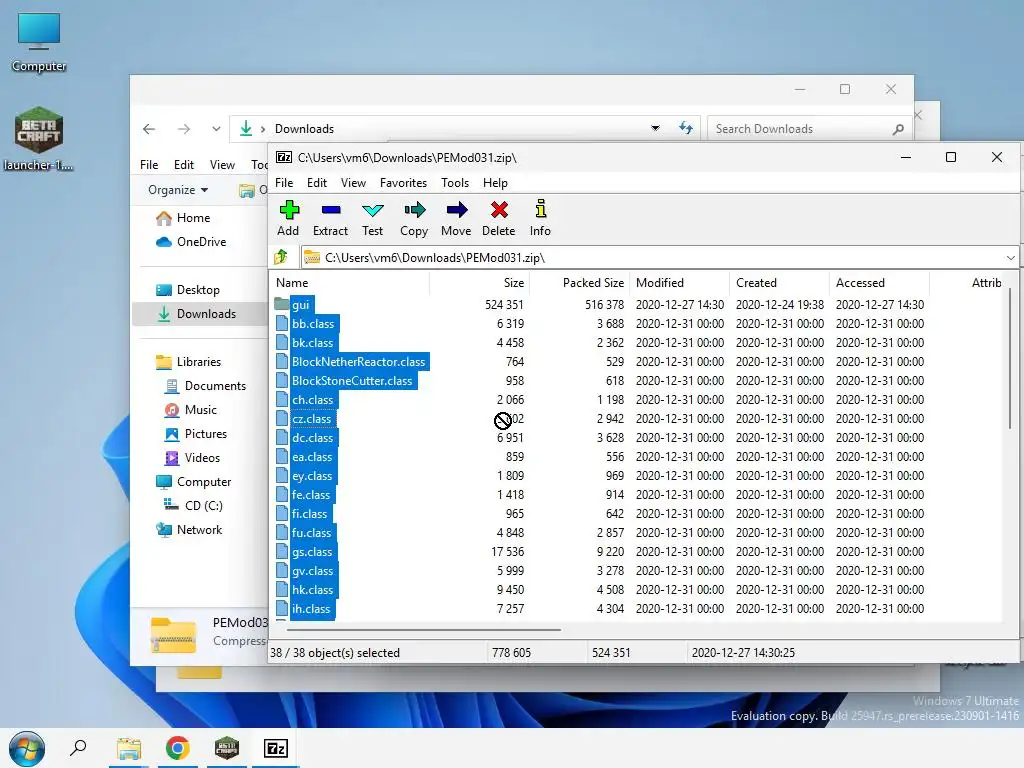Click the Info toolbar icon

(540, 218)
